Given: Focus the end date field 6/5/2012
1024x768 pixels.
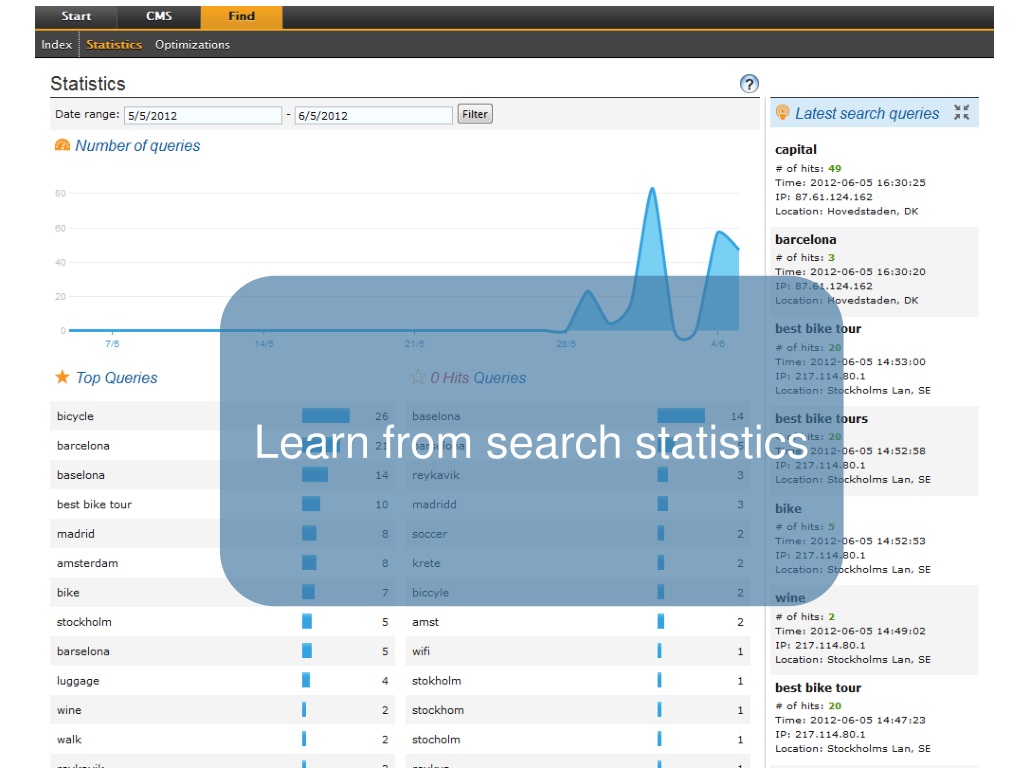Looking at the screenshot, I should tap(374, 116).
